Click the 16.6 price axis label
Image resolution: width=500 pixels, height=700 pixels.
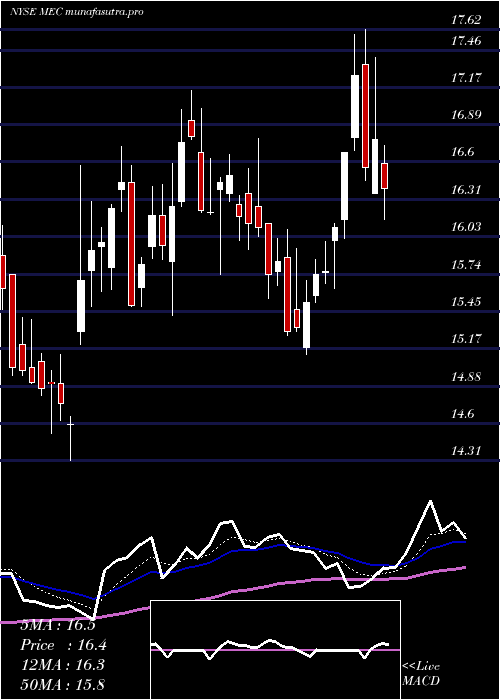[463, 152]
